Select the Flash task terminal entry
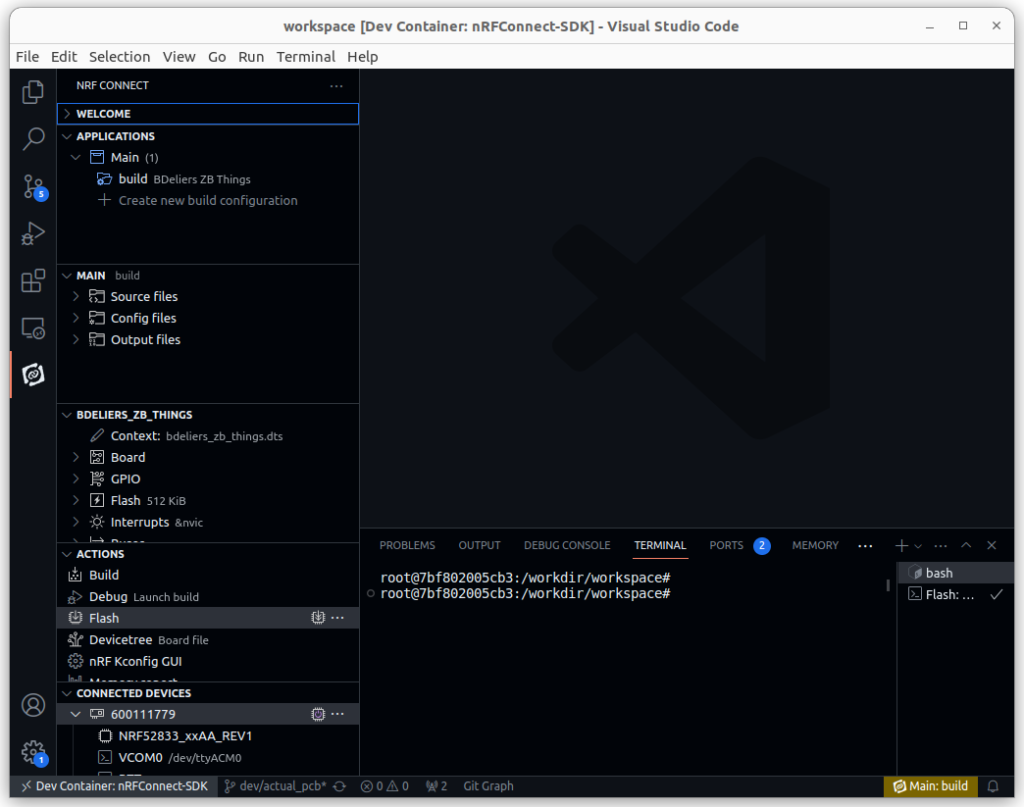The image size is (1024, 807). pyautogui.click(x=956, y=595)
